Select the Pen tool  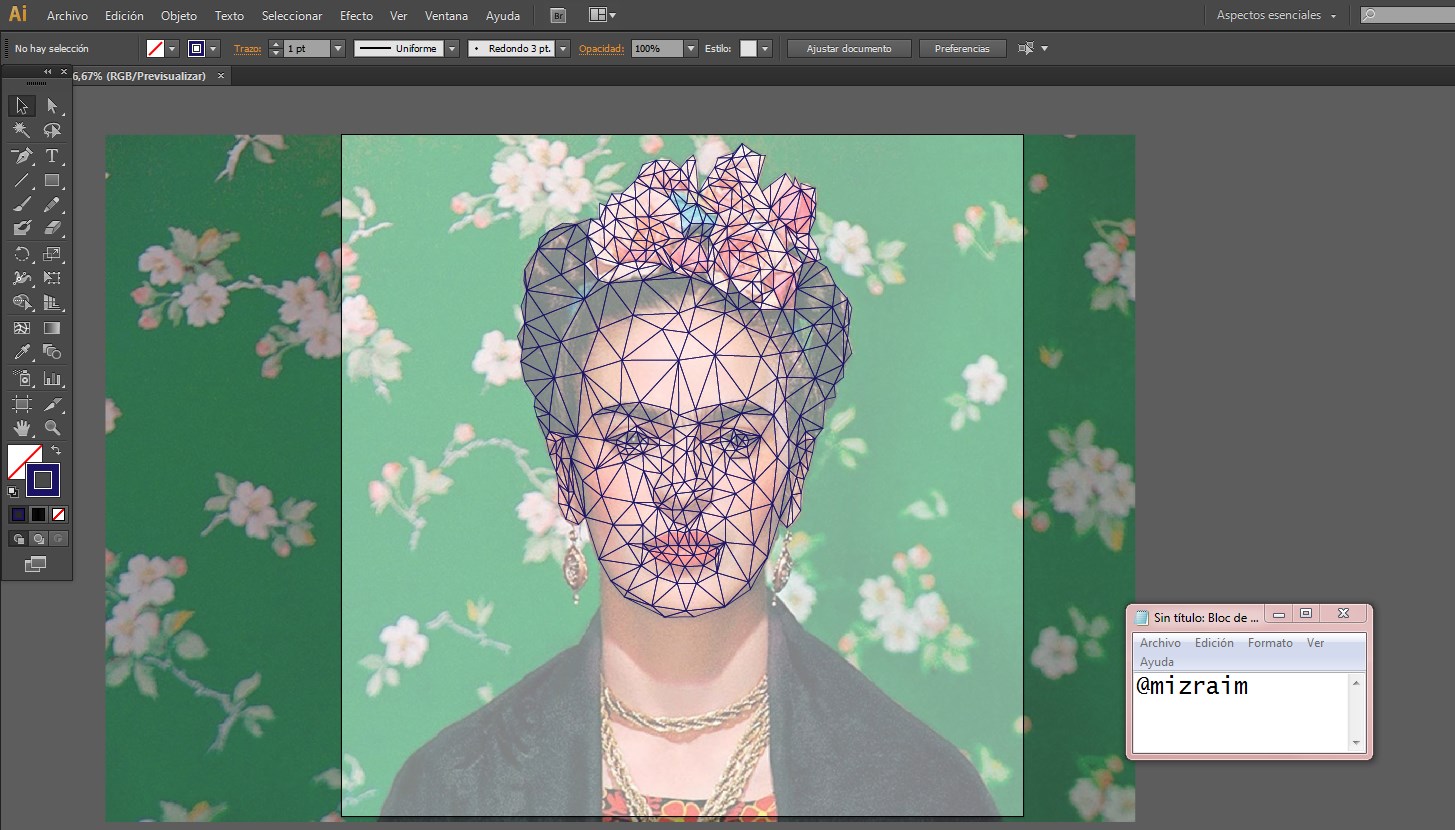(22, 156)
